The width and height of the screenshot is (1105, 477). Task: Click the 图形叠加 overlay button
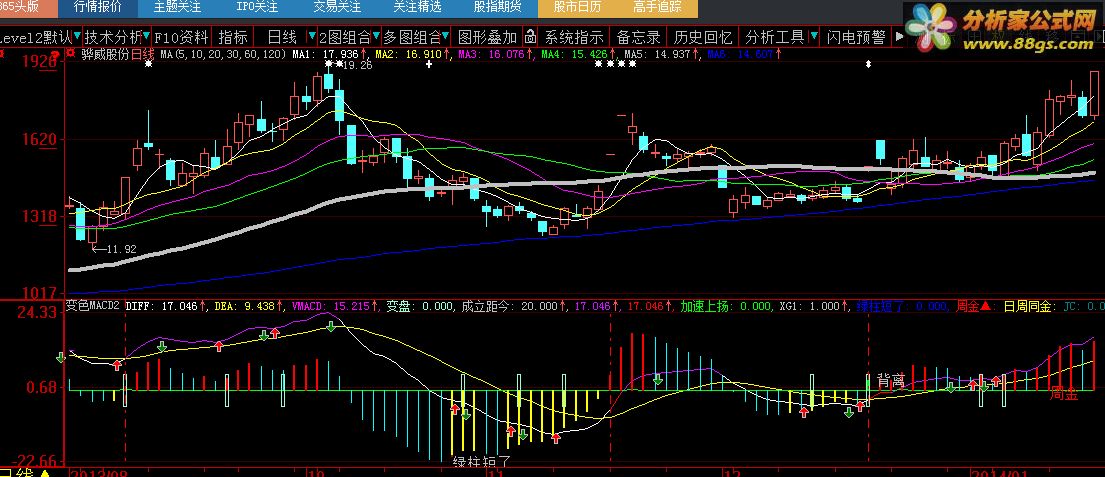(488, 37)
